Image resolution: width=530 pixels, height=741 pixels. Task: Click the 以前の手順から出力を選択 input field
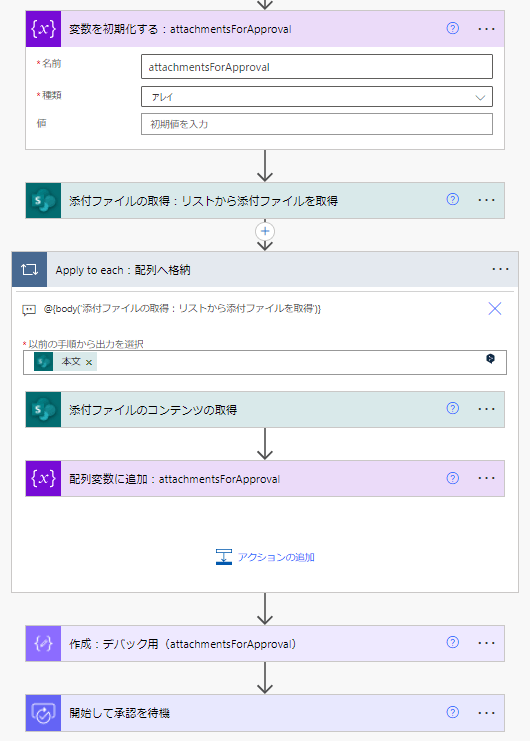(x=265, y=362)
